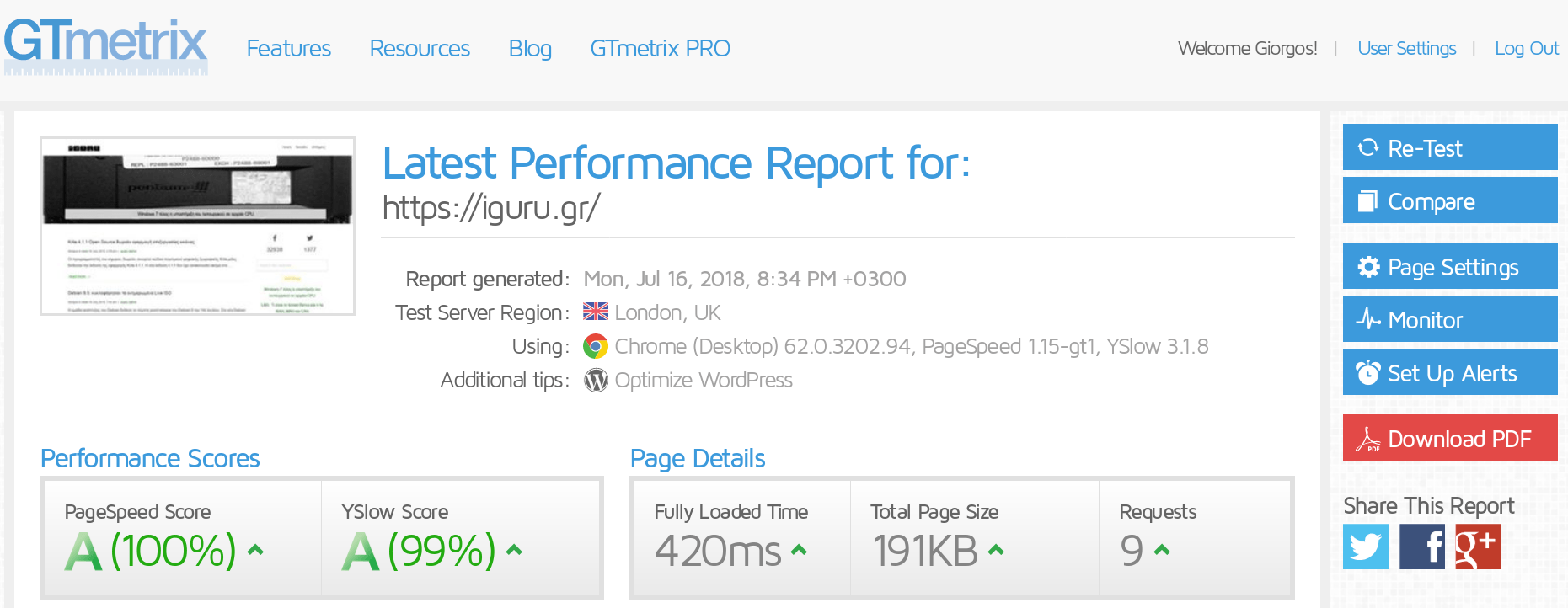Open Page Settings
1568x608 pixels.
(1450, 266)
